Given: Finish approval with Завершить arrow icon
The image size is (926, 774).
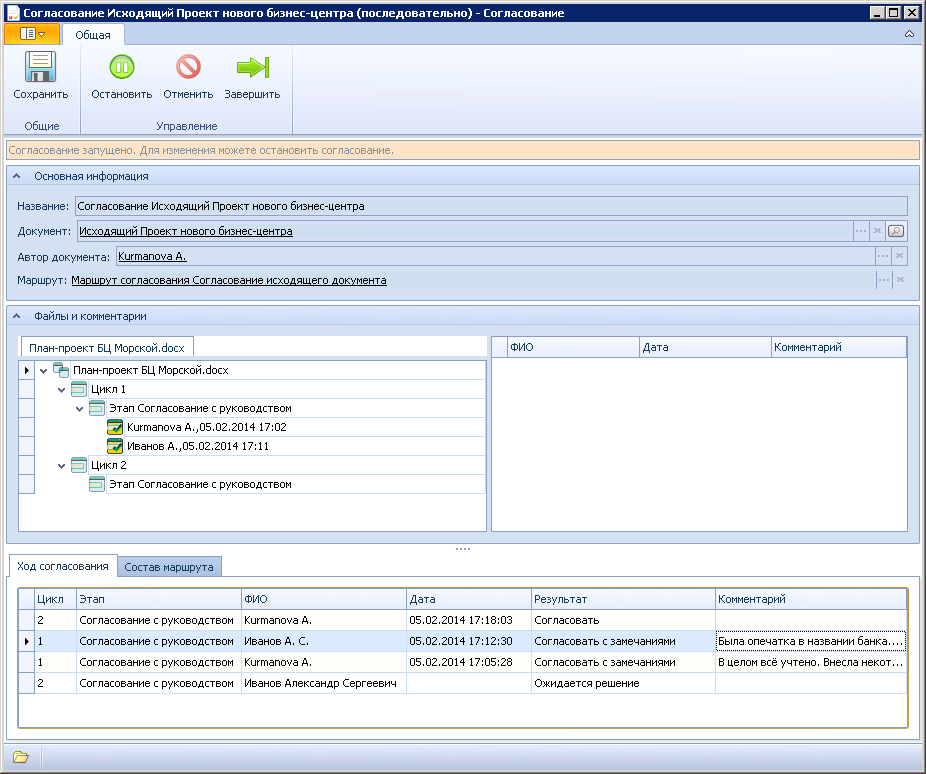Looking at the screenshot, I should coord(253,67).
